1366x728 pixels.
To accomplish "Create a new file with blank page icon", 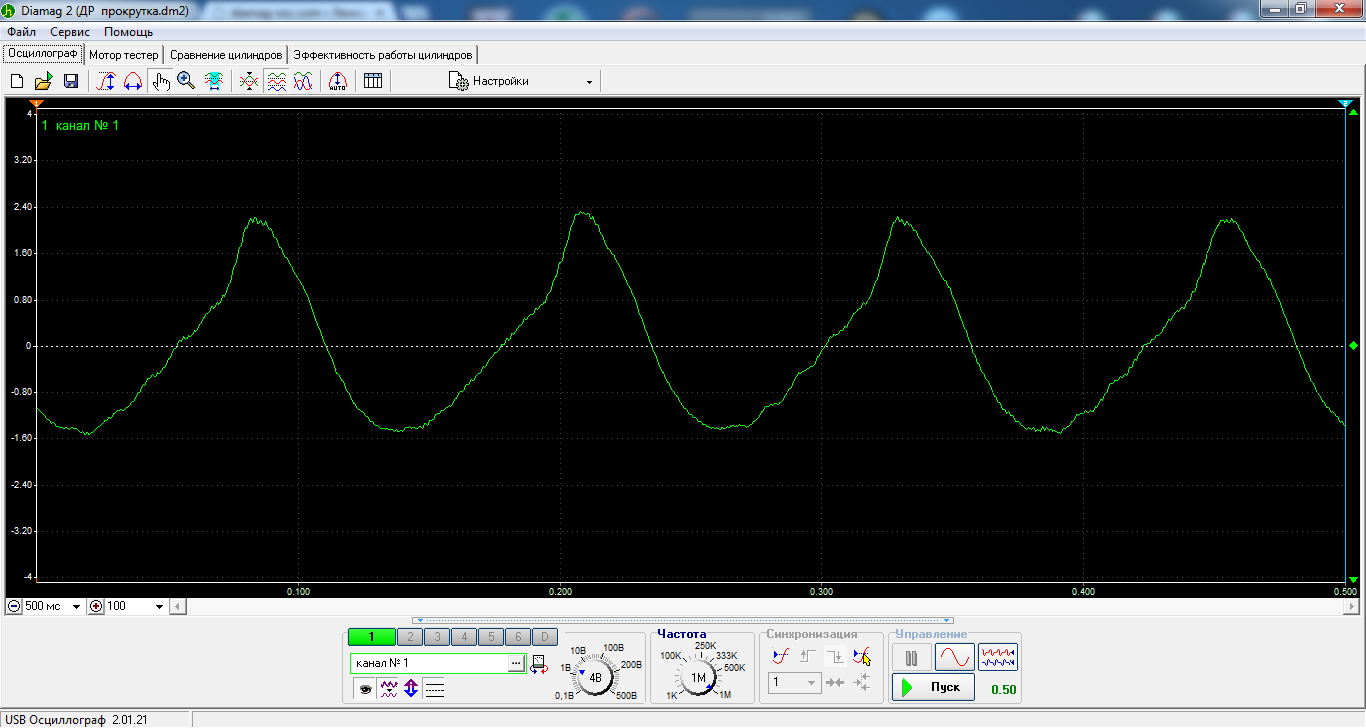I will tap(16, 81).
